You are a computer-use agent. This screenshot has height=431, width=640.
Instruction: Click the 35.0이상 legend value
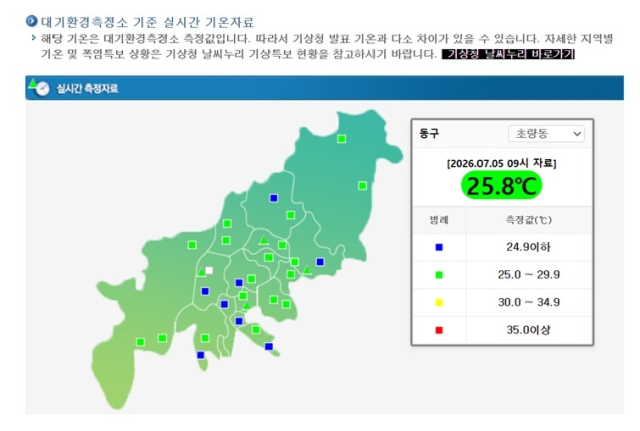529,330
